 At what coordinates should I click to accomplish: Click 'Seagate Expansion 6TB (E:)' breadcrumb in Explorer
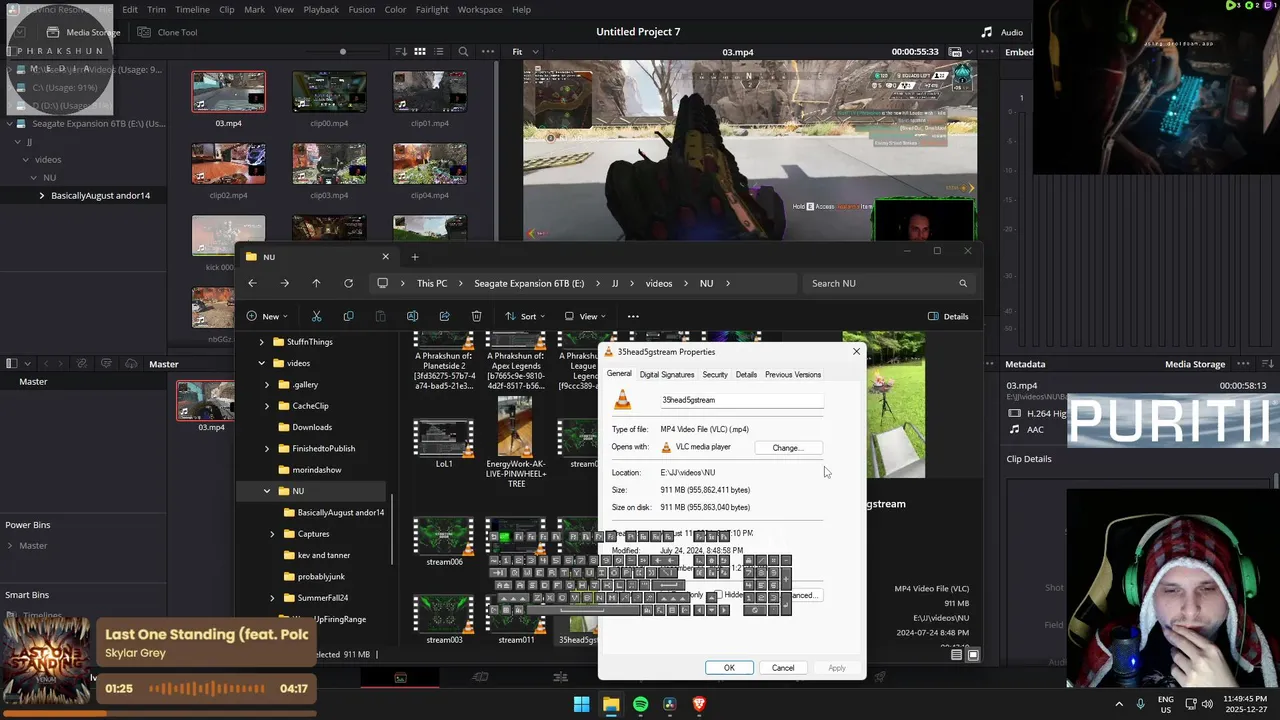[529, 283]
